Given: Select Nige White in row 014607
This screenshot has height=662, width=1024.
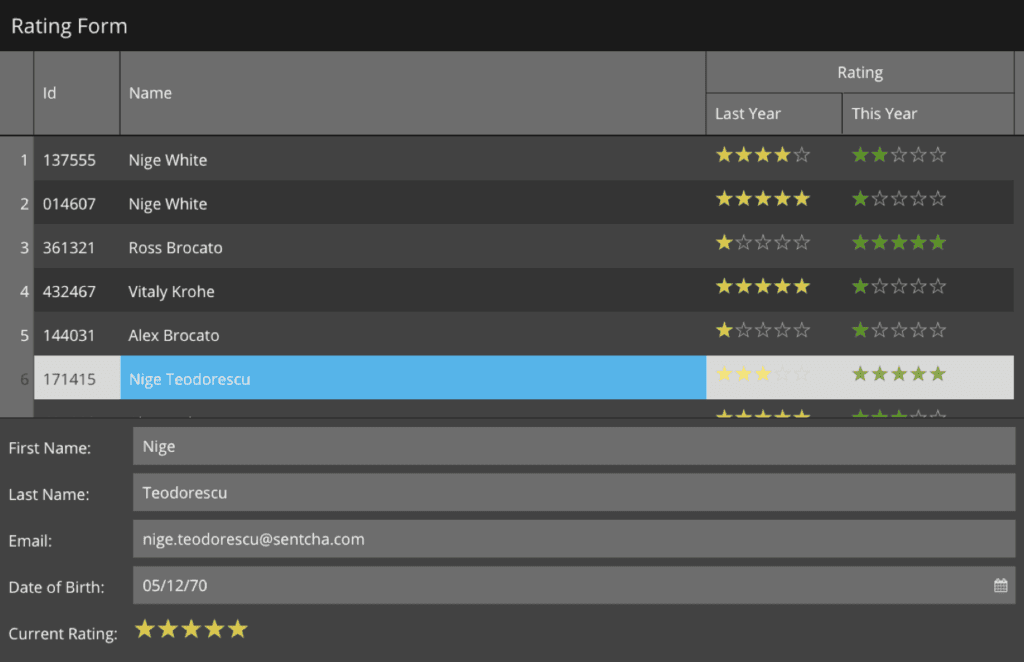Looking at the screenshot, I should 413,204.
